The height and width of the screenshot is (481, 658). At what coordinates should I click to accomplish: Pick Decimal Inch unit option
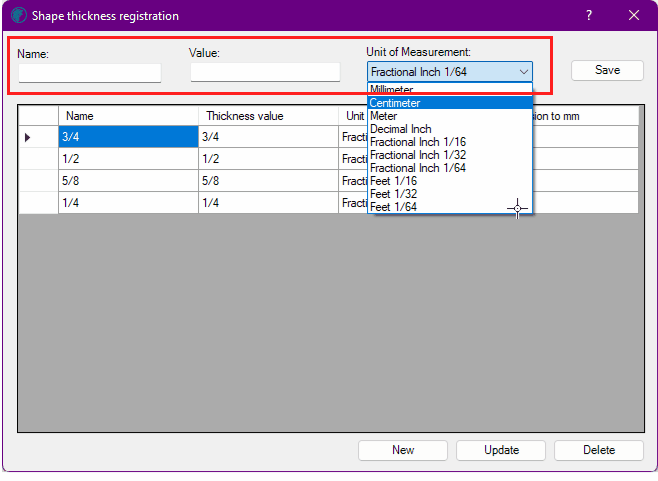(x=450, y=129)
